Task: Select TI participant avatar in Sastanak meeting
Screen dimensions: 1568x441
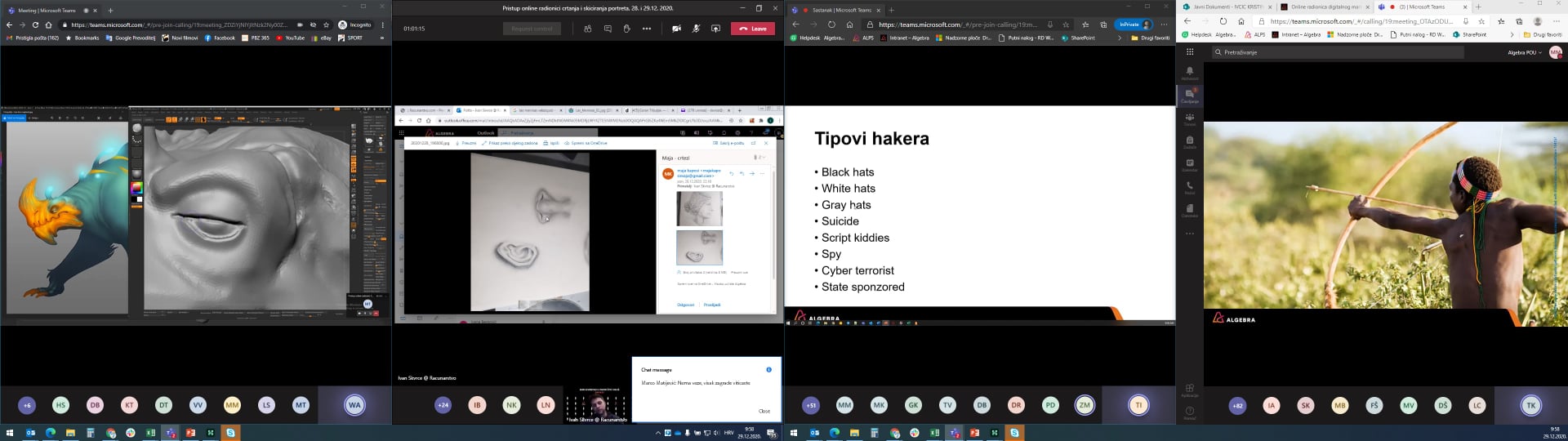Action: [x=1138, y=404]
